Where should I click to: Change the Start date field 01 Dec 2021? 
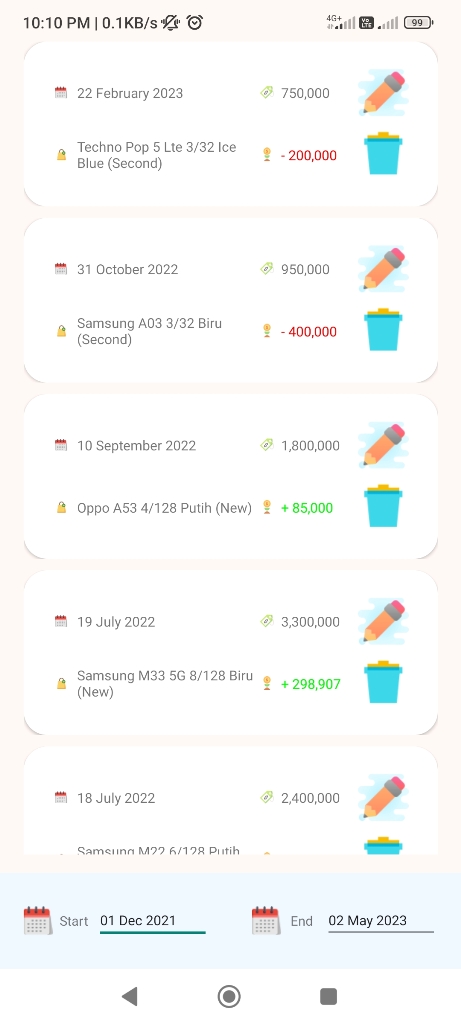[x=153, y=921]
